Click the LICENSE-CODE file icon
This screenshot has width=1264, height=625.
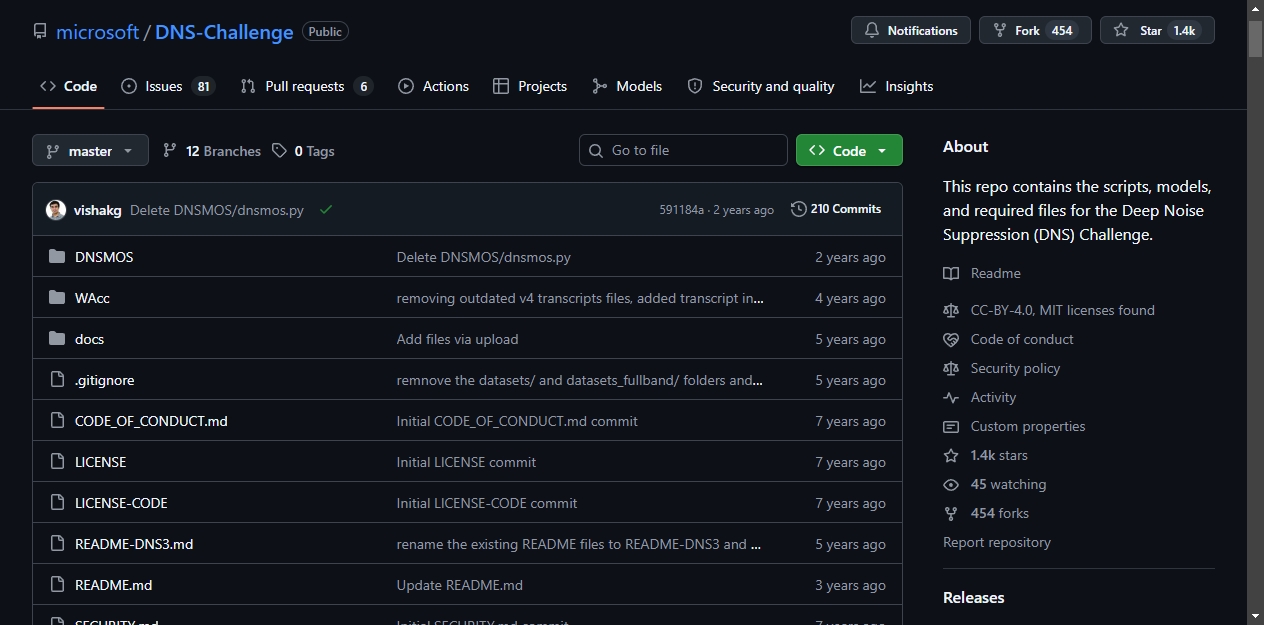click(57, 503)
